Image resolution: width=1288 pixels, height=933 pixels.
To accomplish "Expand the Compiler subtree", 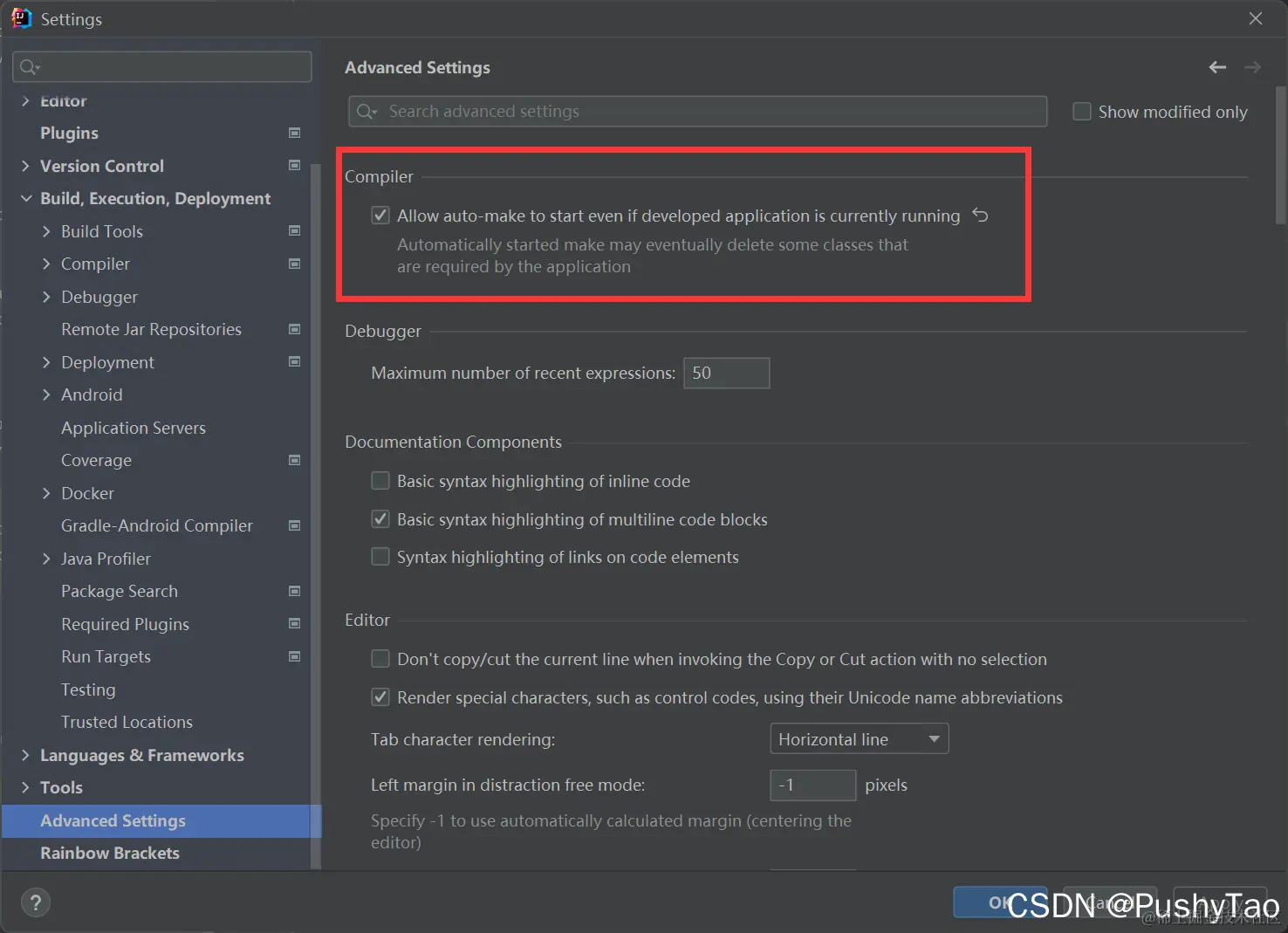I will pyautogui.click(x=46, y=264).
